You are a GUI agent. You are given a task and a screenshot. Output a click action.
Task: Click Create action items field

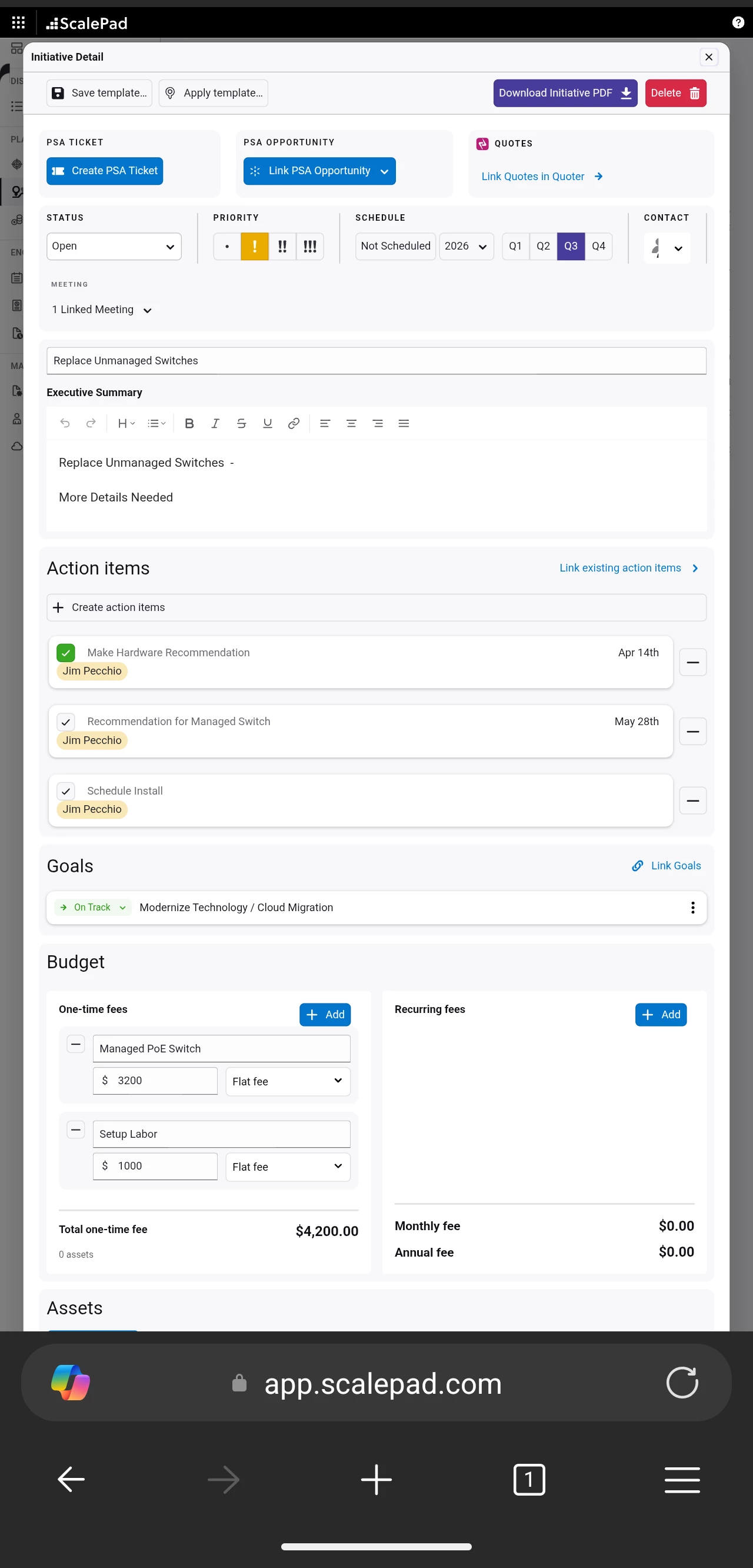pyautogui.click(x=376, y=607)
